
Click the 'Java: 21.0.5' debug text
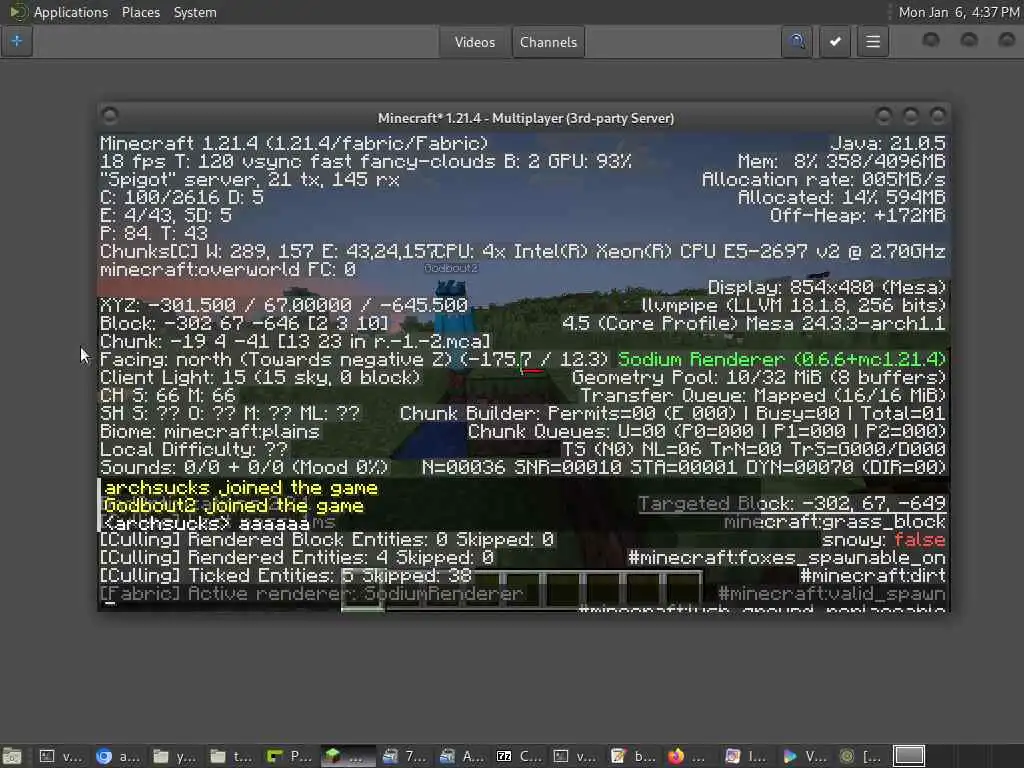pyautogui.click(x=888, y=144)
